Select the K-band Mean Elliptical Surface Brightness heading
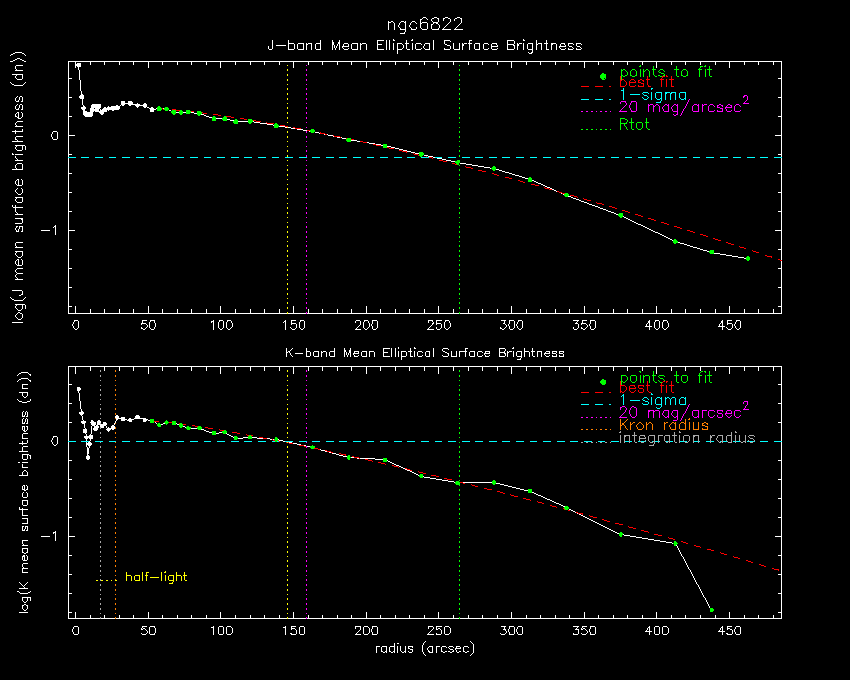This screenshot has width=850, height=680. point(425,353)
